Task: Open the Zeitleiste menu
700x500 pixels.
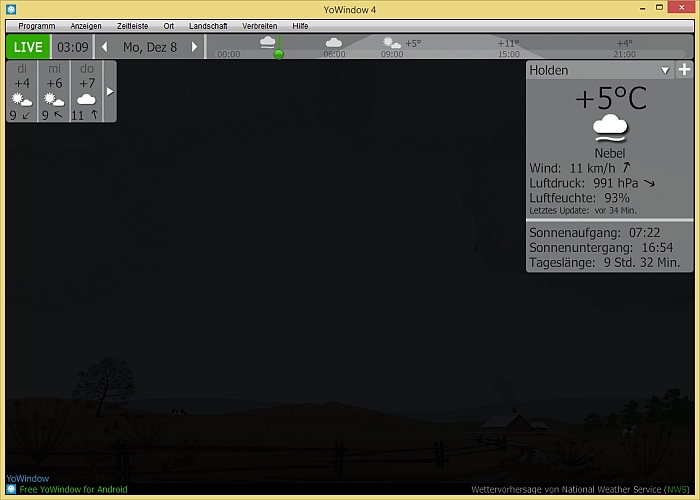Action: [132, 26]
